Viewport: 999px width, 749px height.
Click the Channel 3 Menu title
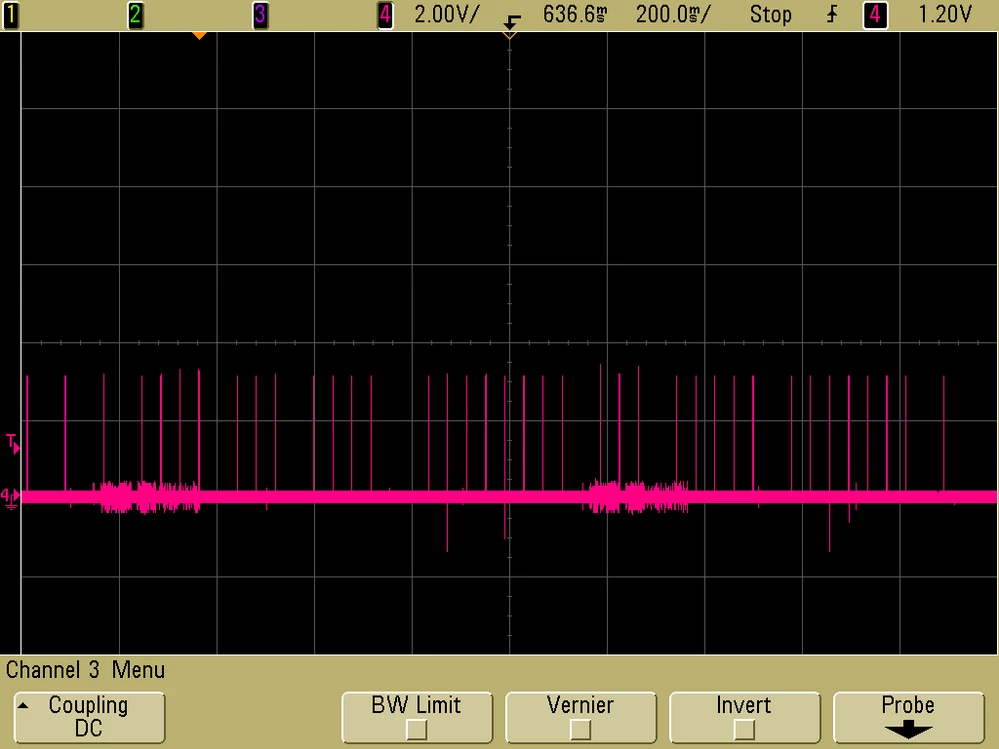coord(85,670)
